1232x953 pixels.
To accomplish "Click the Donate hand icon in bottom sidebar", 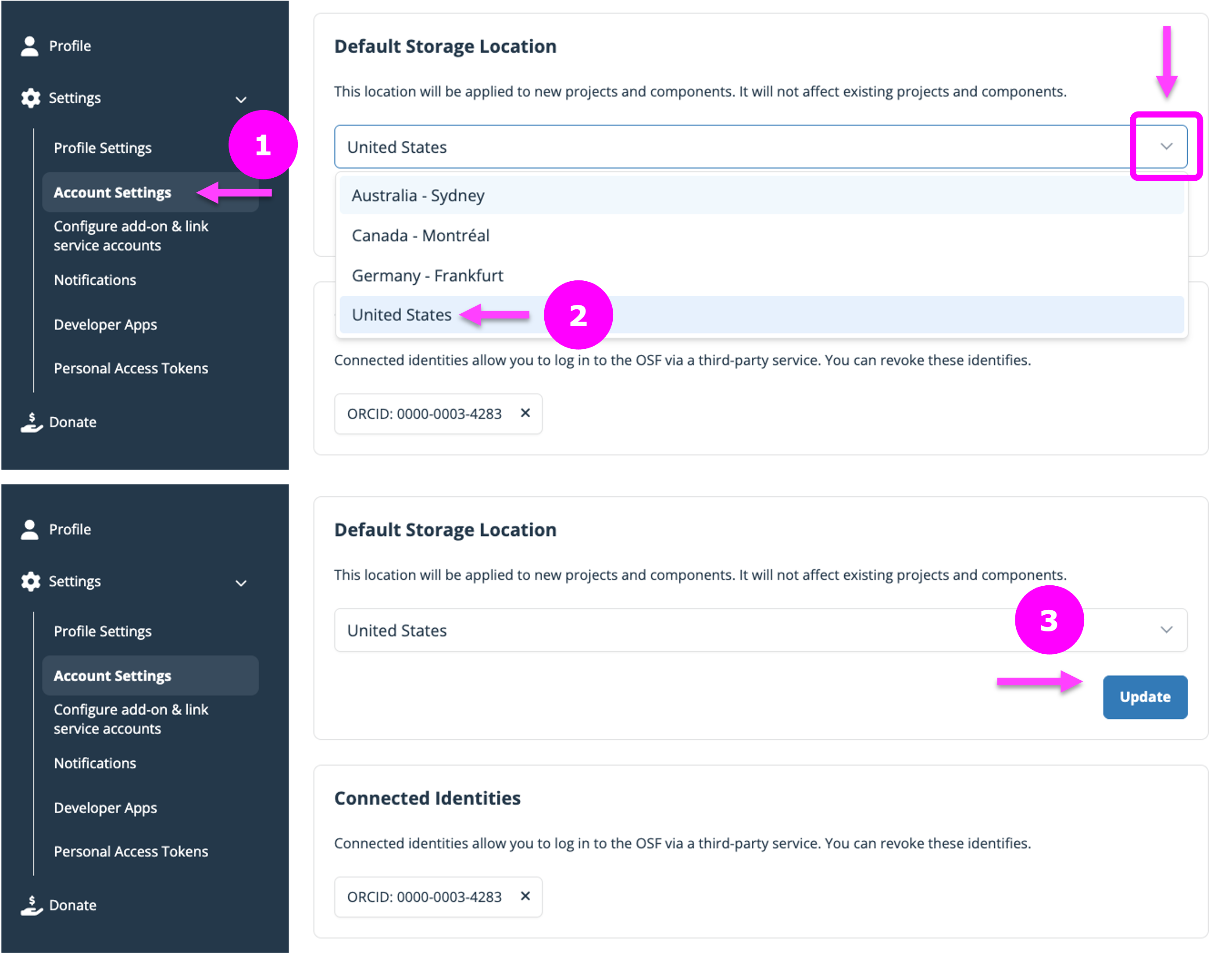I will pos(32,905).
